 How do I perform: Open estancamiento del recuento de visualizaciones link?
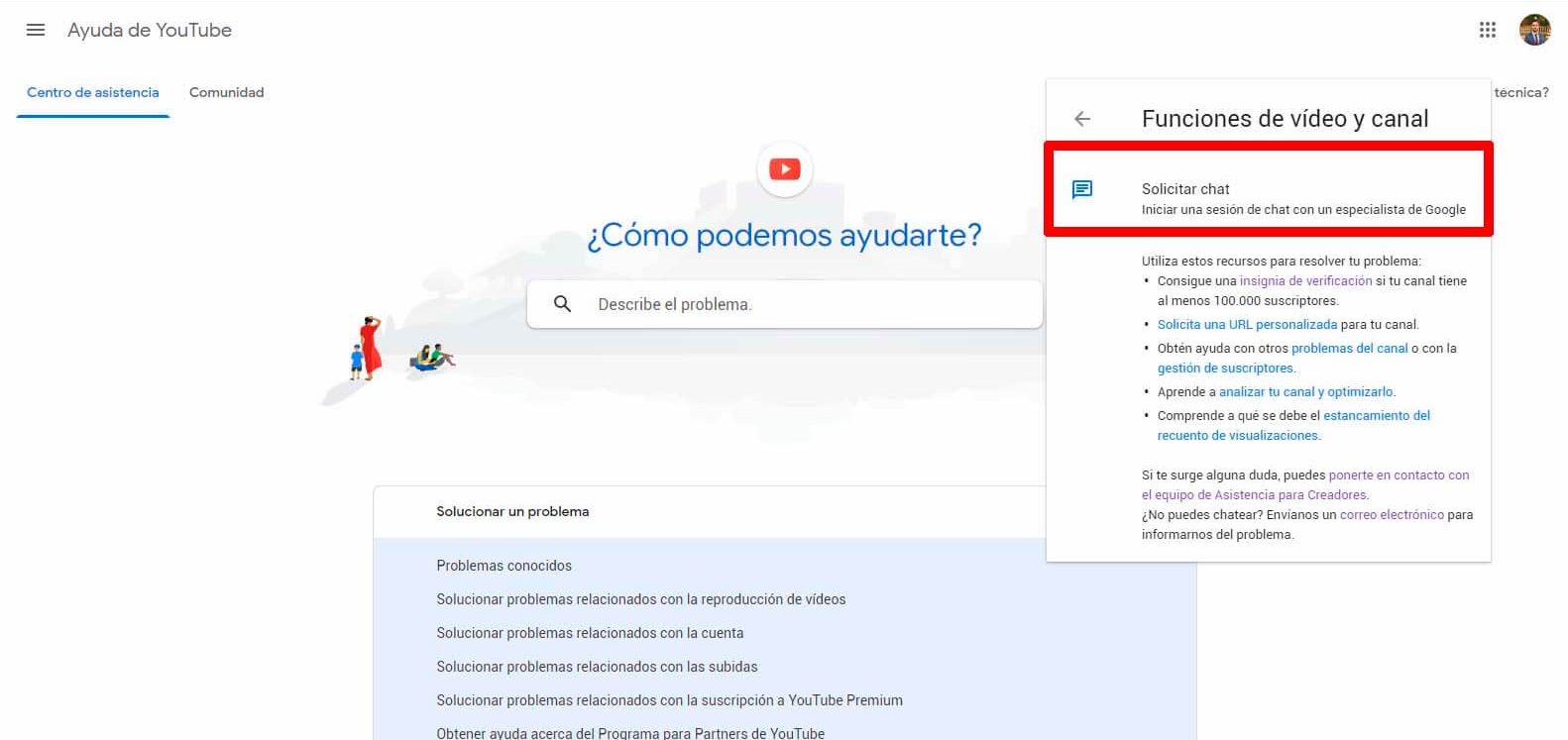1293,426
